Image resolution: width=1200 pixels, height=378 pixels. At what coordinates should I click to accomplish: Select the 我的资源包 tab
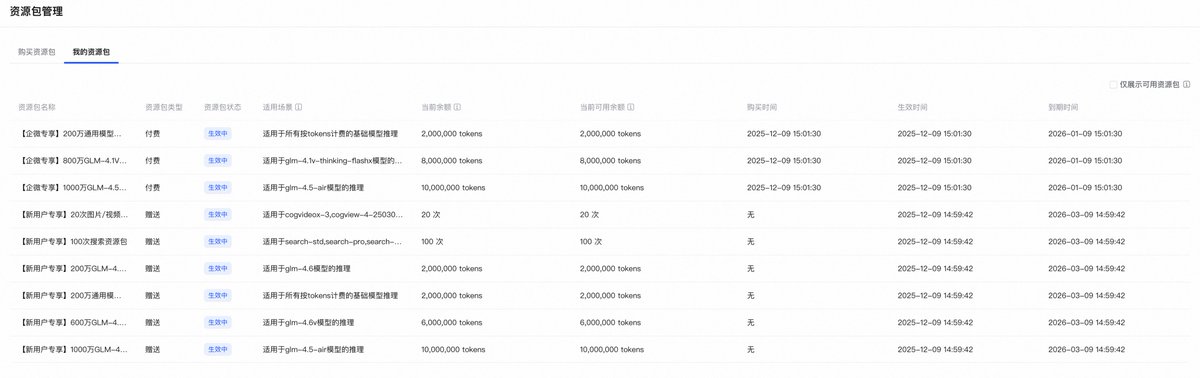[x=92, y=51]
